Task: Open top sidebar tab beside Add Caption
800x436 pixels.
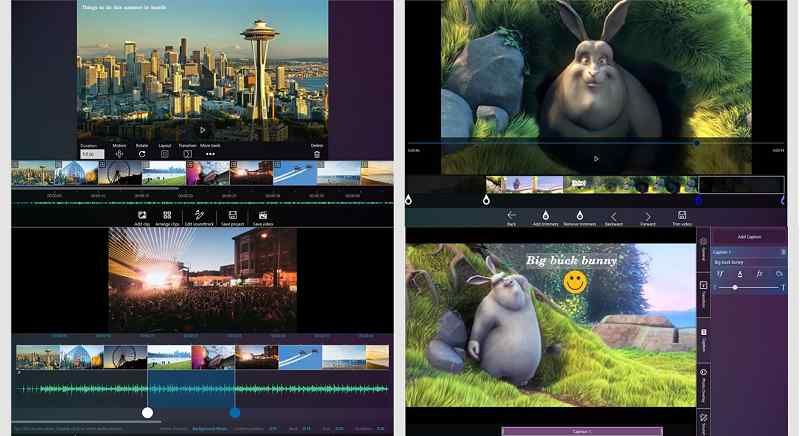Action: pyautogui.click(x=704, y=248)
